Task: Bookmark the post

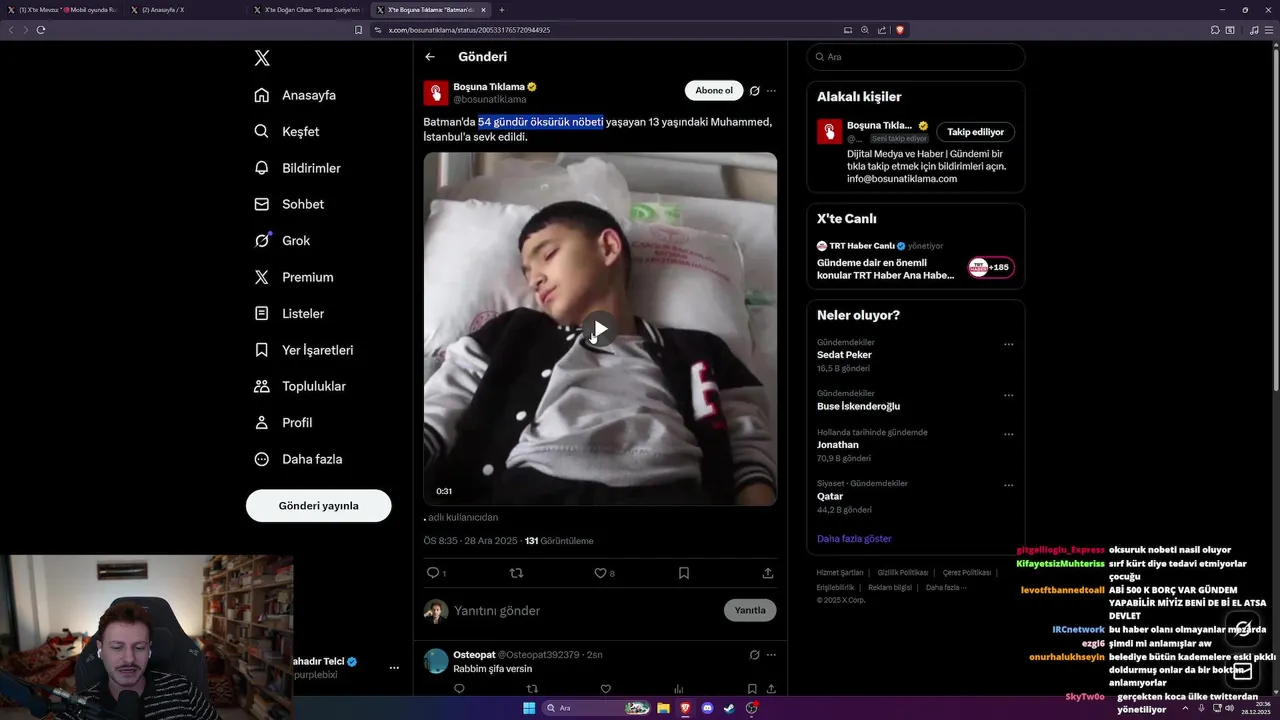Action: (x=684, y=573)
